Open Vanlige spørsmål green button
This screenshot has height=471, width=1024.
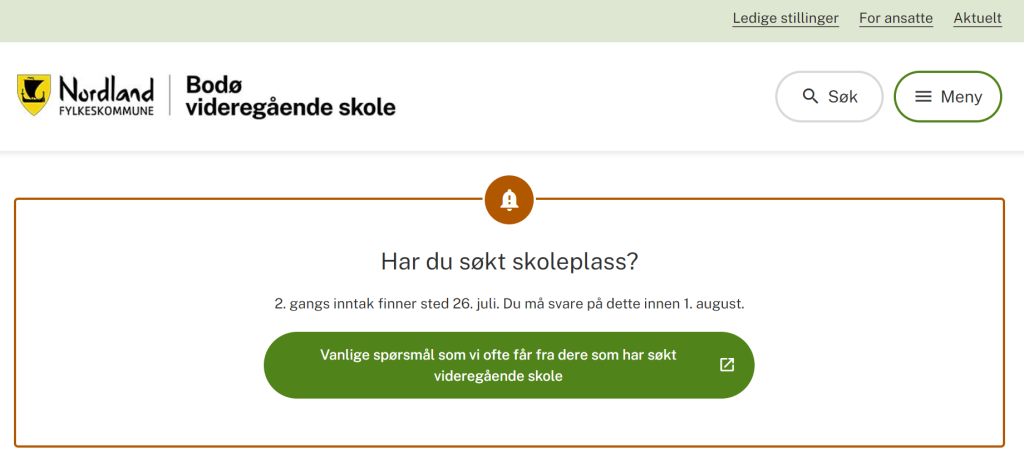point(509,365)
